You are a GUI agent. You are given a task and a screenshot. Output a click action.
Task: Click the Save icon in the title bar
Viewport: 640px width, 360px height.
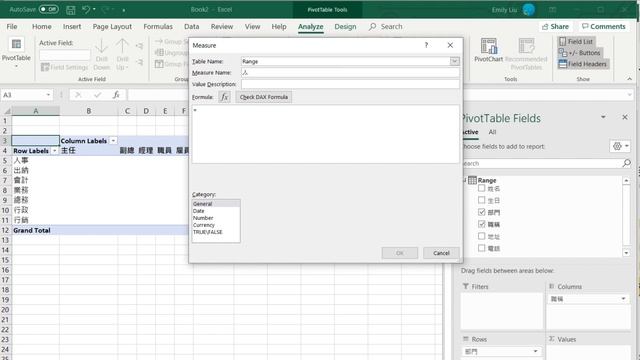pos(71,9)
